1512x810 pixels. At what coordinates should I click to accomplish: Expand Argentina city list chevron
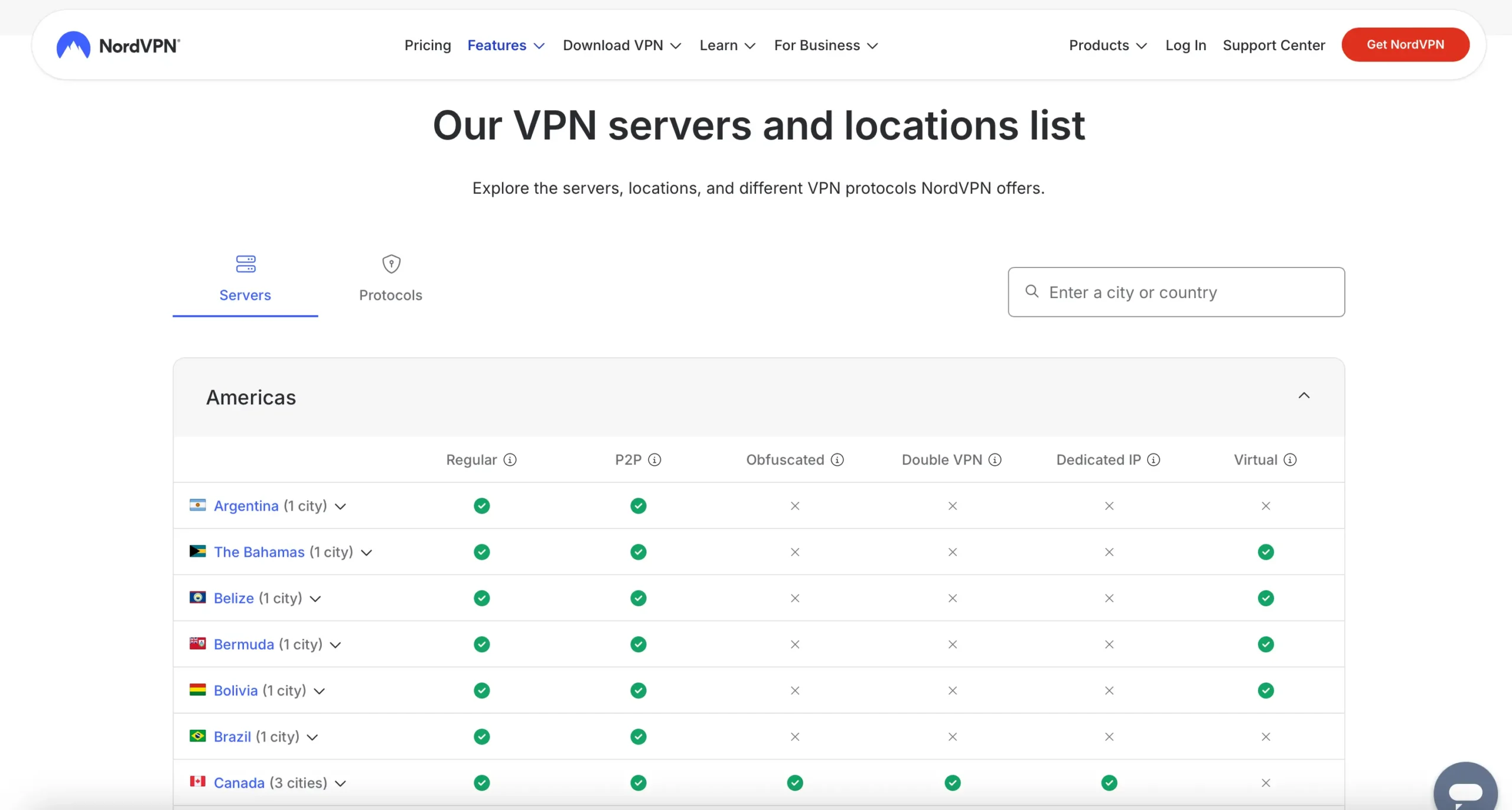pos(340,507)
